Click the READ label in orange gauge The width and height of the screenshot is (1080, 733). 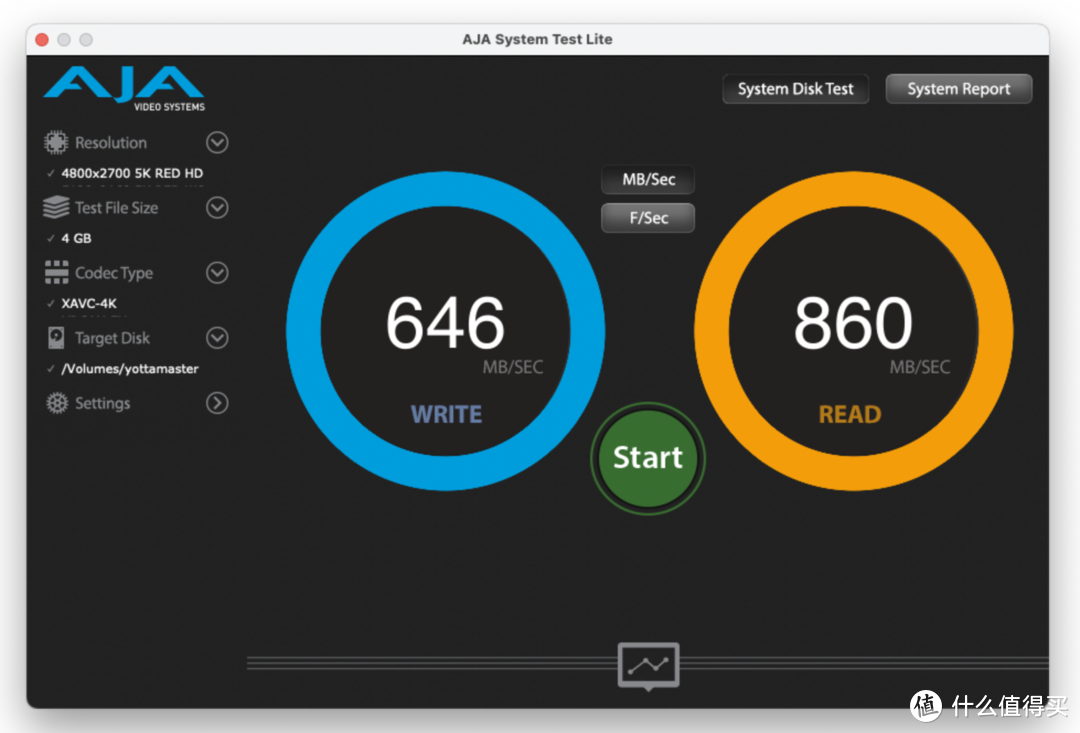tap(850, 414)
